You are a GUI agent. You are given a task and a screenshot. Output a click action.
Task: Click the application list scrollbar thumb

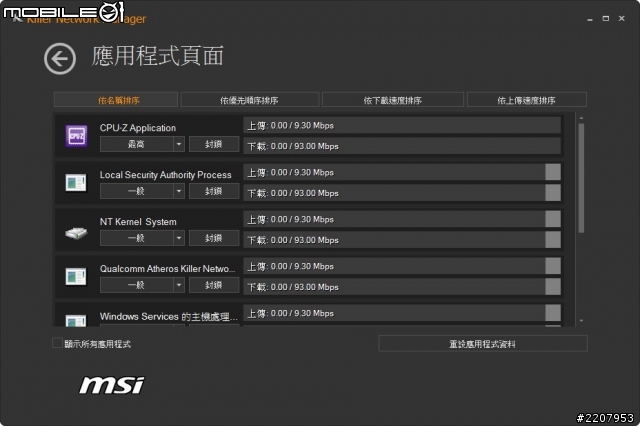click(x=581, y=178)
